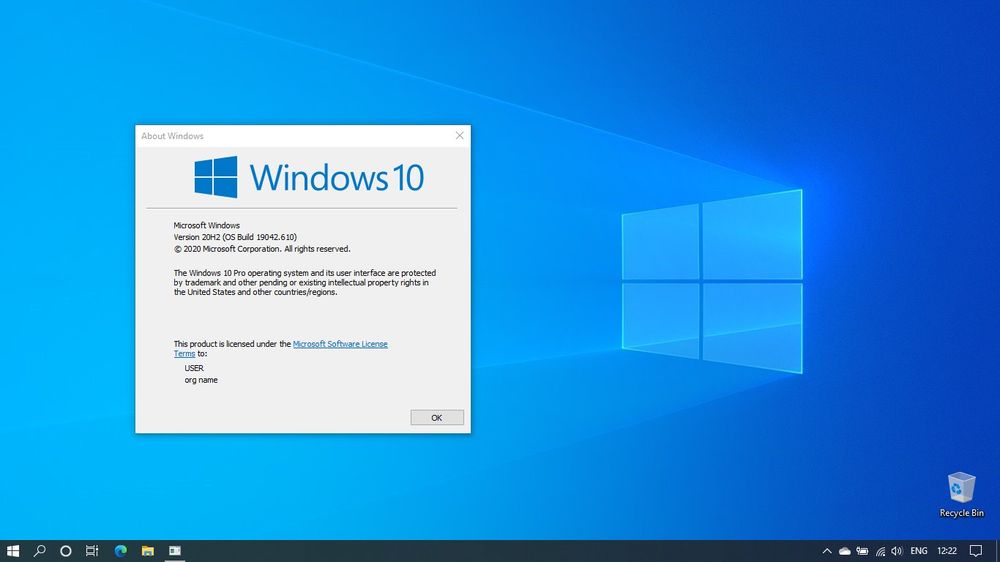Screen dimensions: 1000x562
Task: Close the About Windows dialog
Action: [x=459, y=136]
